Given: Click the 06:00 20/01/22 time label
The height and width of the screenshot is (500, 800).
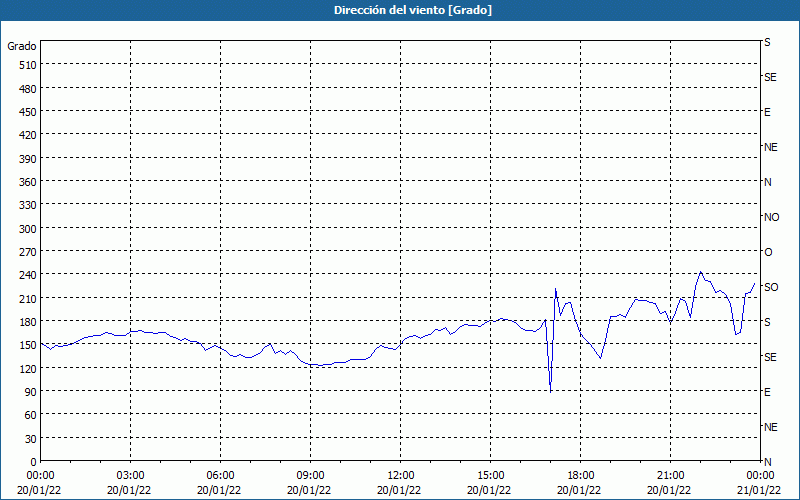Looking at the screenshot, I should click(x=219, y=483).
